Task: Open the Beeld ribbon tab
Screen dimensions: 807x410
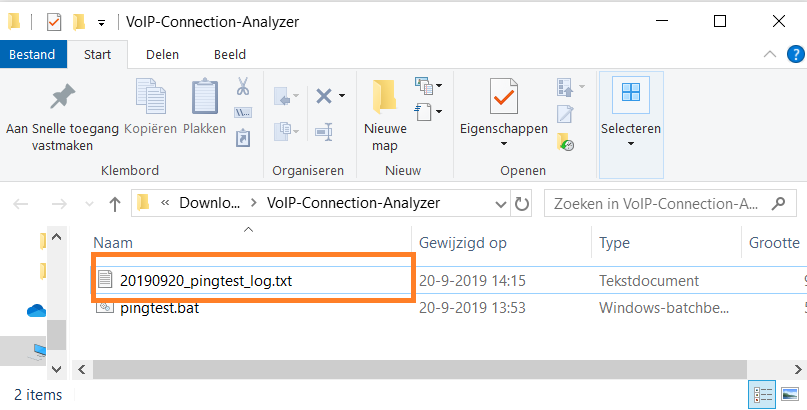Action: (x=229, y=55)
